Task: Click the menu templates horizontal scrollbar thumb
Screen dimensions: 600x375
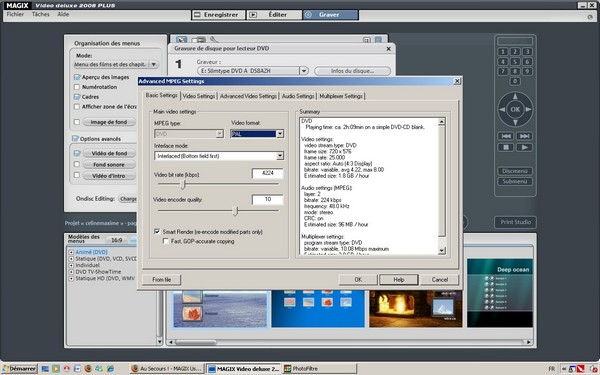Action: pyautogui.click(x=196, y=342)
